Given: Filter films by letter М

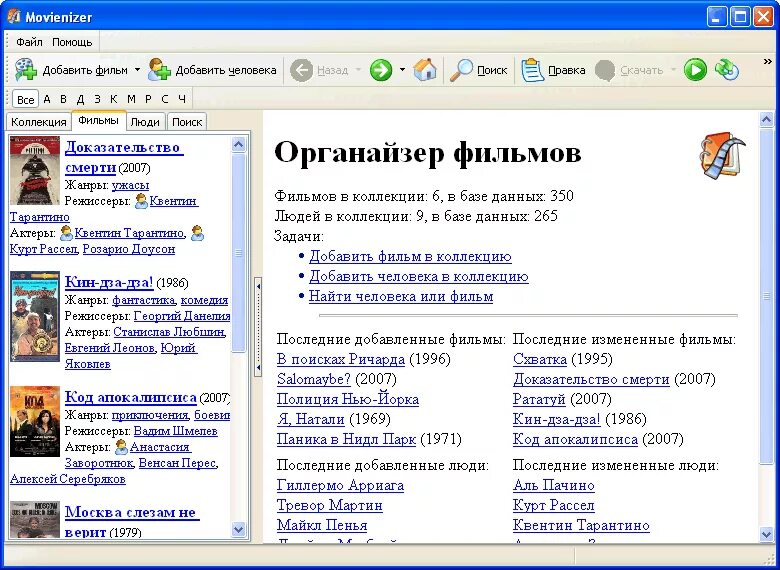Looking at the screenshot, I should coord(131,99).
